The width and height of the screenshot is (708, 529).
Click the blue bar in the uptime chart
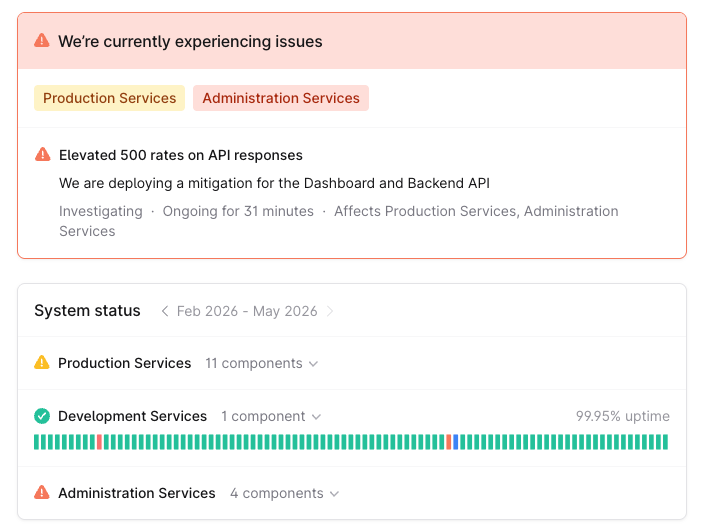(456, 442)
